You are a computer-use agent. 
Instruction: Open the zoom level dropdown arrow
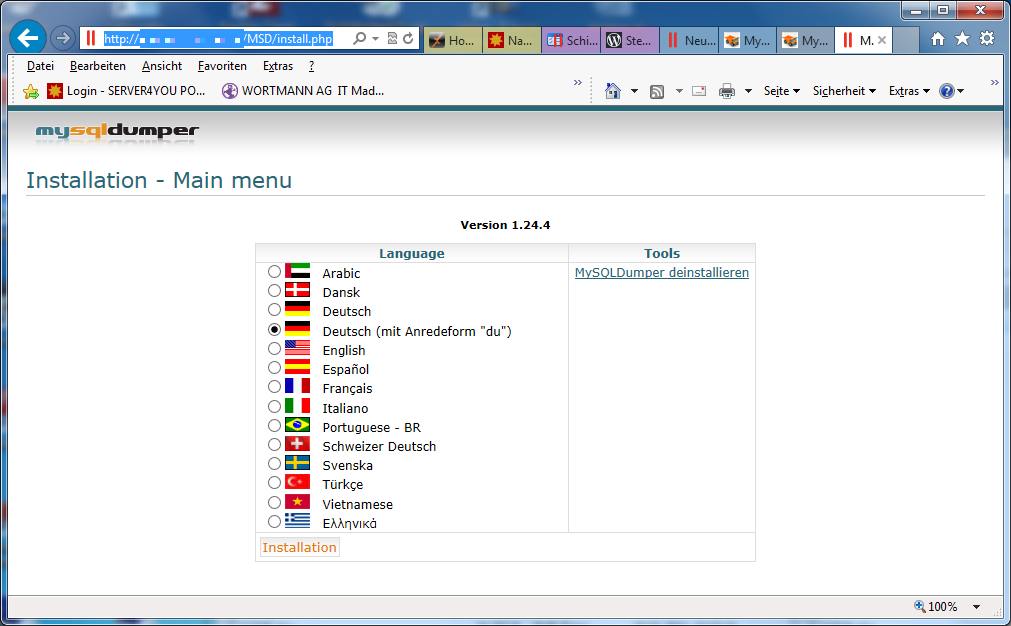[x=977, y=607]
